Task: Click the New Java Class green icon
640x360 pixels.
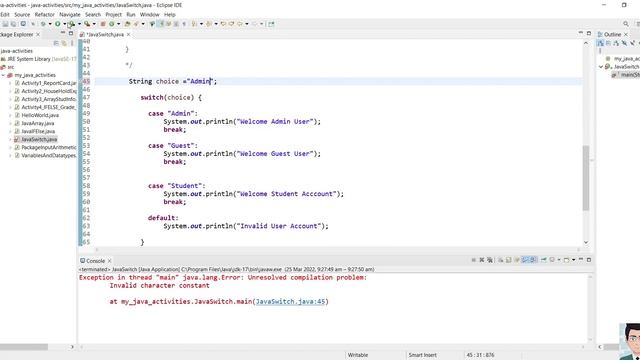Action: click(111, 24)
